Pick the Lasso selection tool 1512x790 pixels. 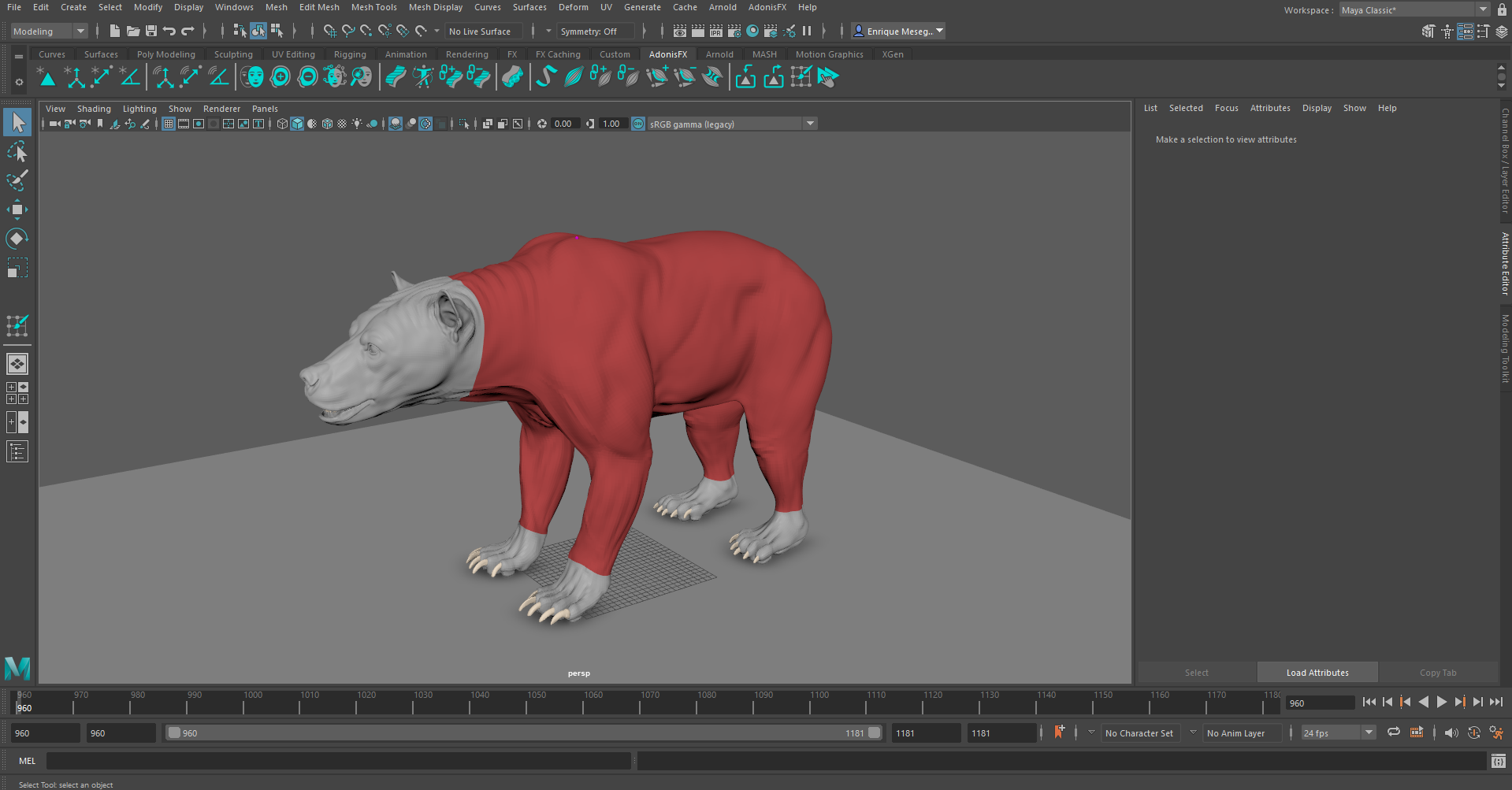tap(17, 151)
